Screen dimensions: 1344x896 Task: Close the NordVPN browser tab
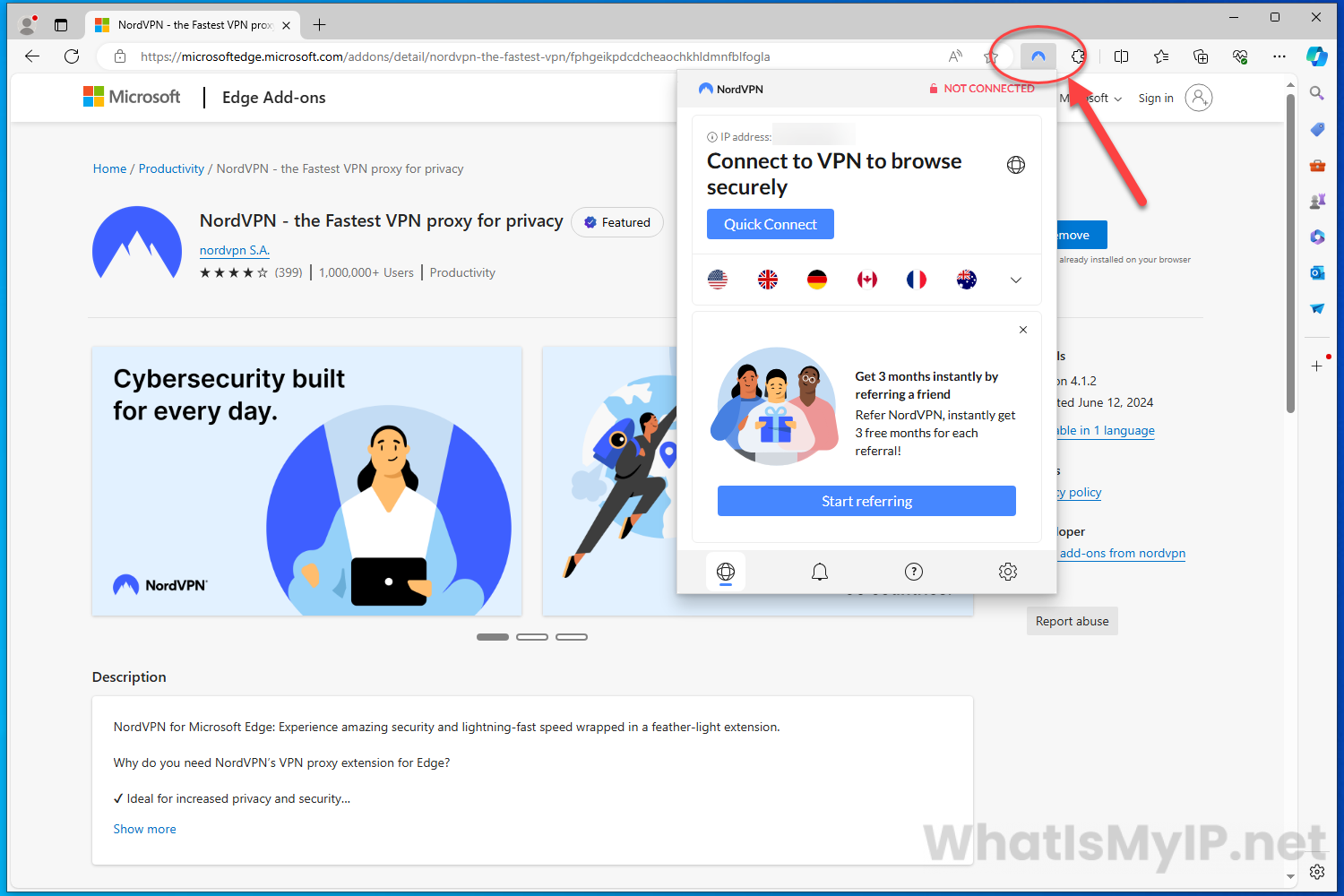tap(286, 25)
